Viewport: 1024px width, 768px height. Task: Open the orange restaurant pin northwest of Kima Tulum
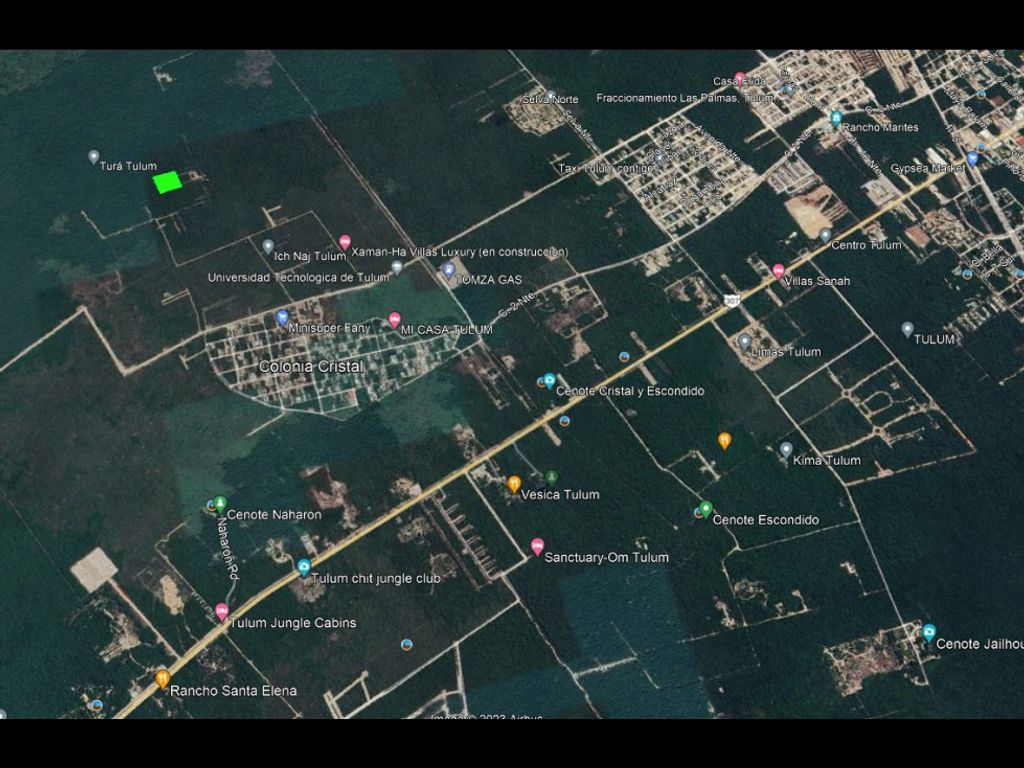pos(724,441)
